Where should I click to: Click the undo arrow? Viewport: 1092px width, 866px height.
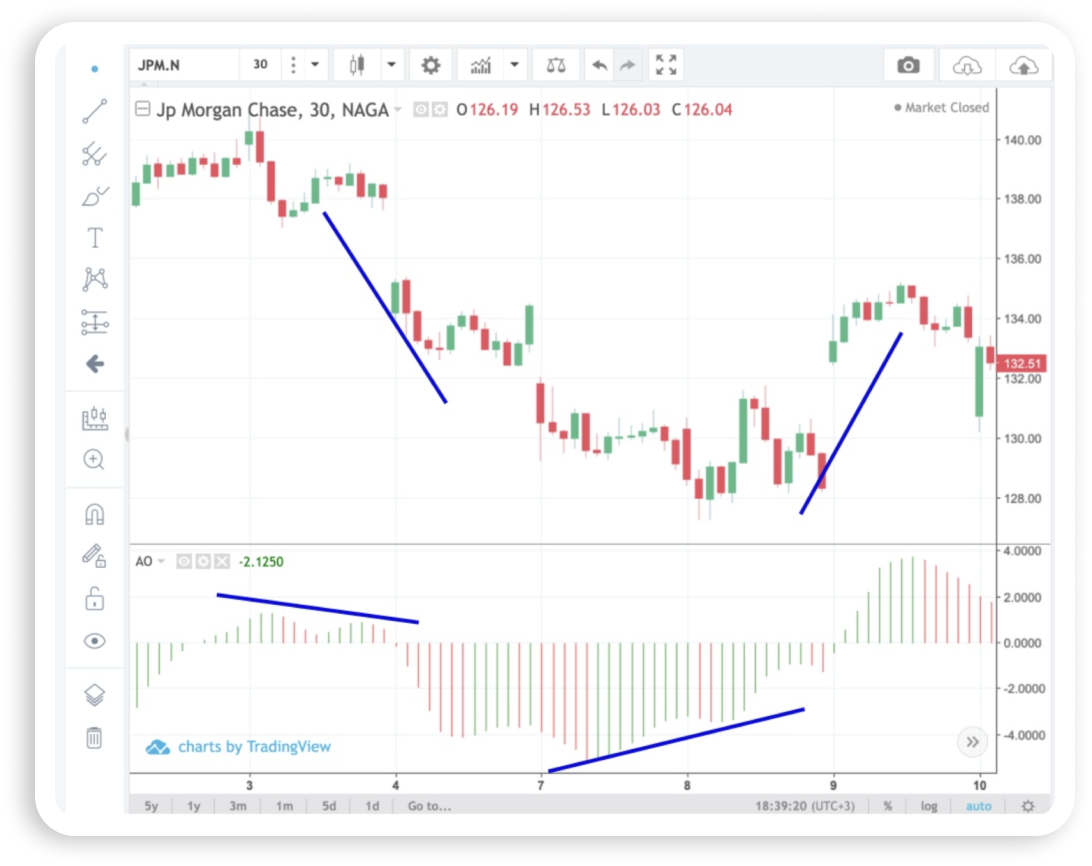tap(600, 65)
